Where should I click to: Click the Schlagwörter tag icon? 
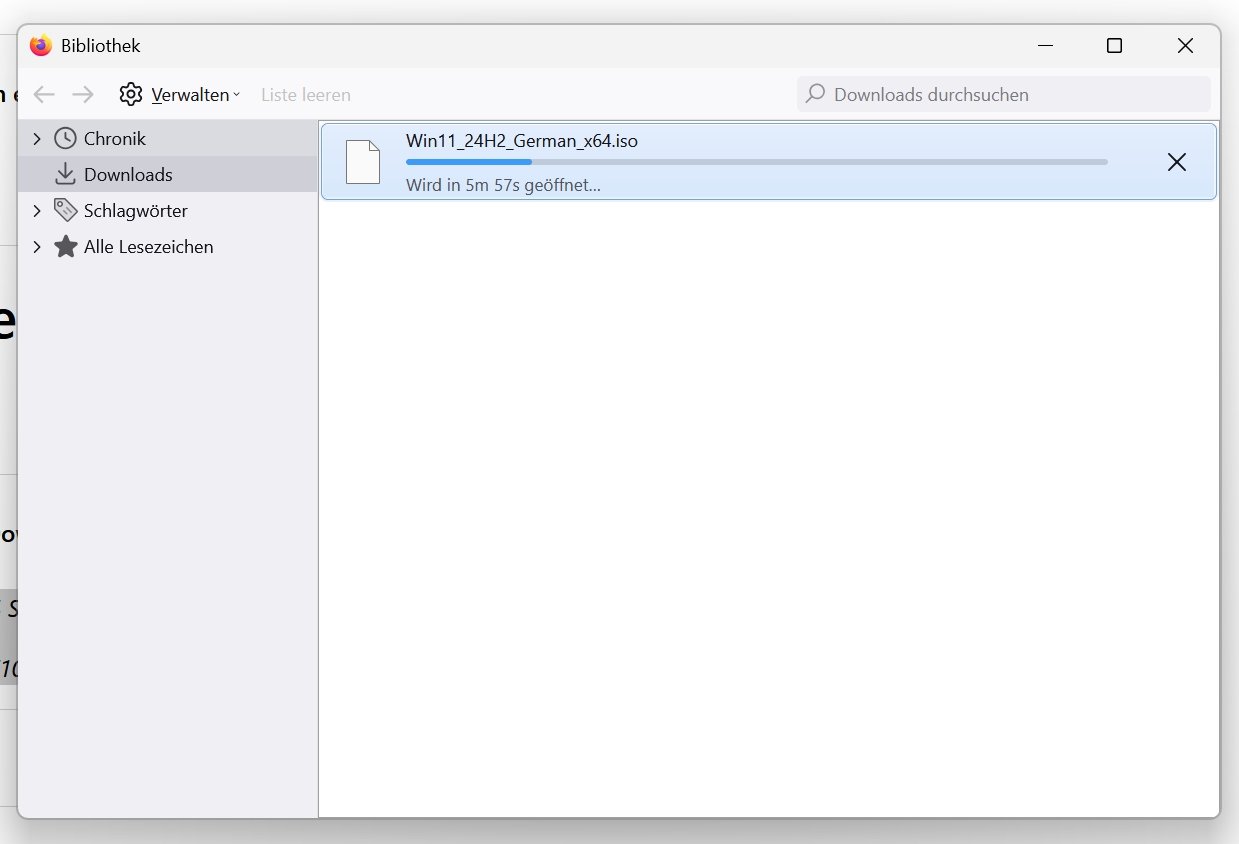coord(65,210)
